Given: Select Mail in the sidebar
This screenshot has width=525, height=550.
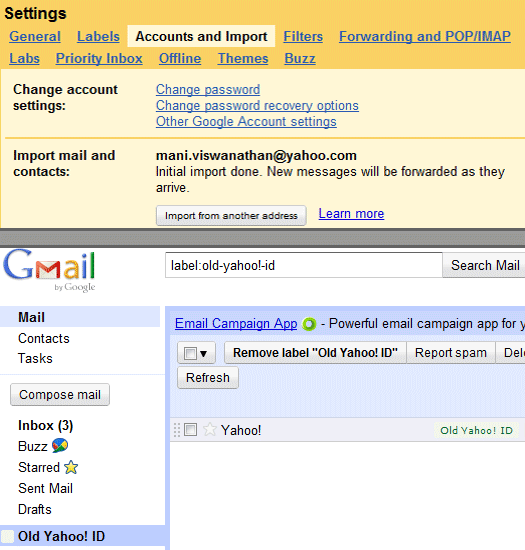Looking at the screenshot, I should (80, 317).
